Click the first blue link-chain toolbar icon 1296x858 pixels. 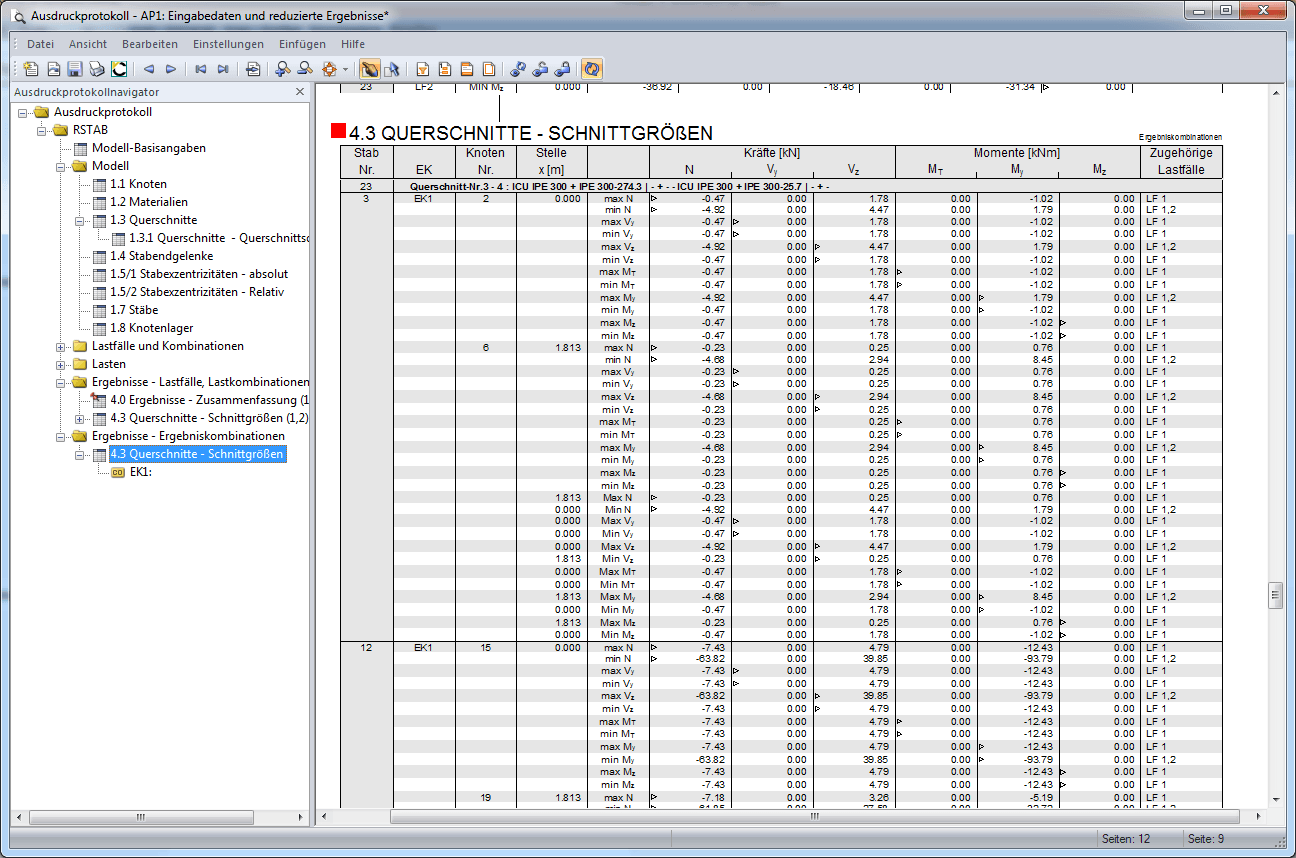tap(518, 69)
